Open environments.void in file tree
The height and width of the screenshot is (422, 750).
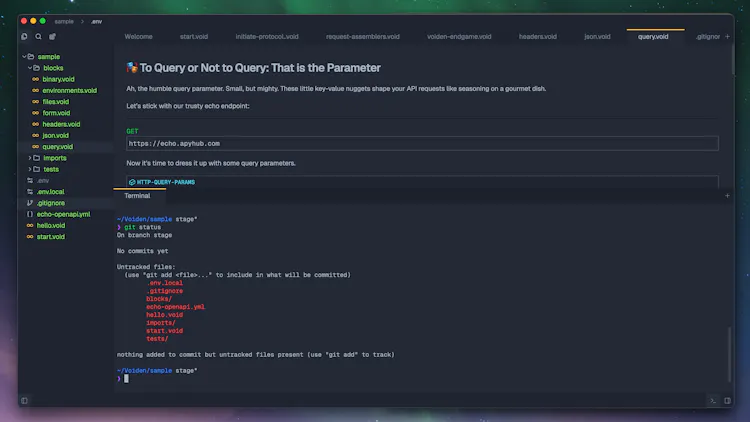(69, 90)
